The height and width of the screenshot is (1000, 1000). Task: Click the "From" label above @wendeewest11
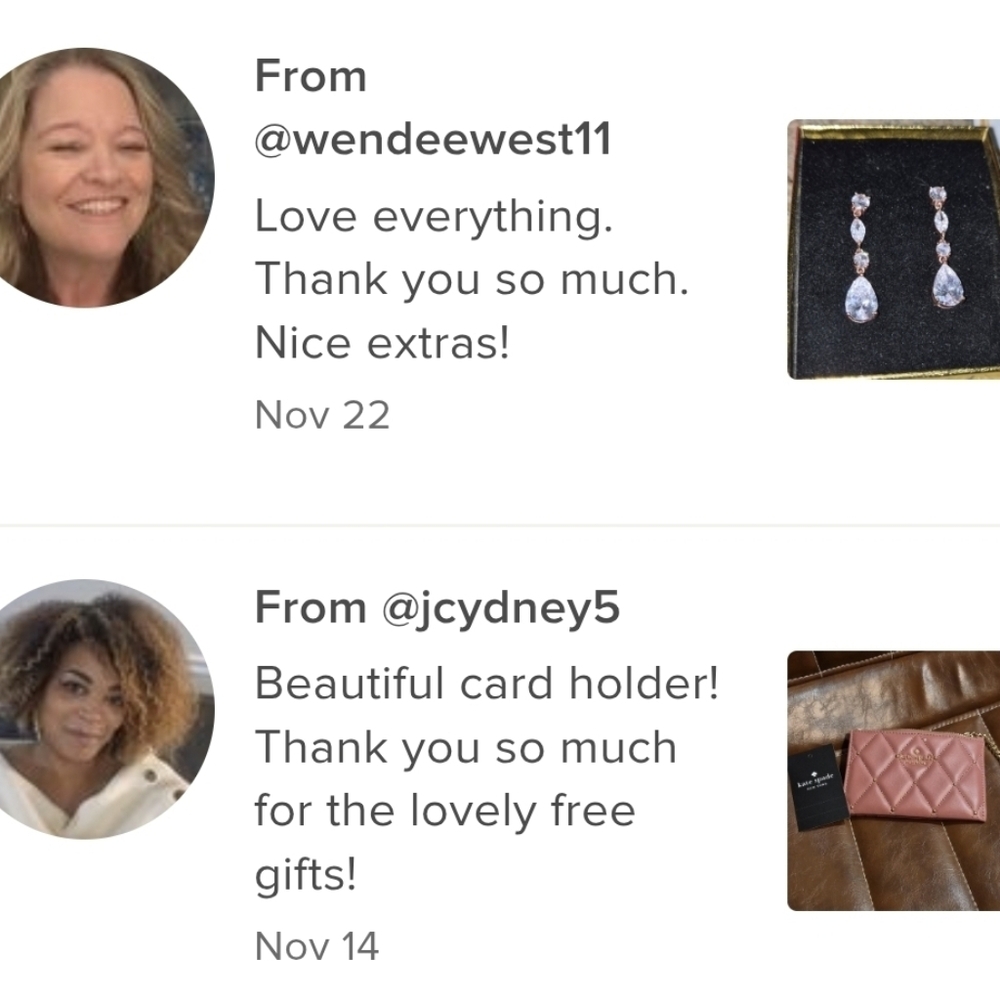point(311,76)
